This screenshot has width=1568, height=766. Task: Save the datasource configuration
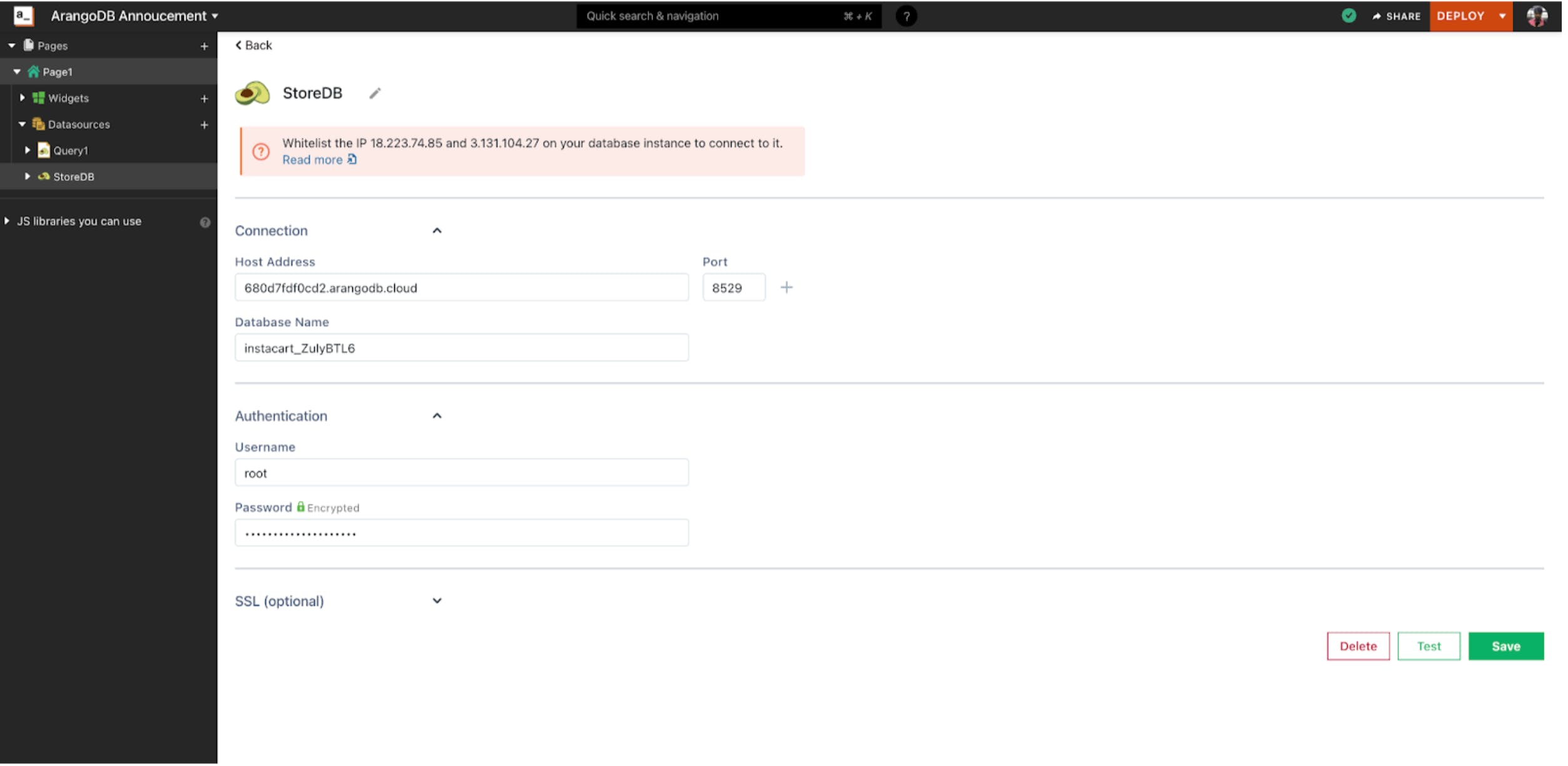coord(1505,646)
